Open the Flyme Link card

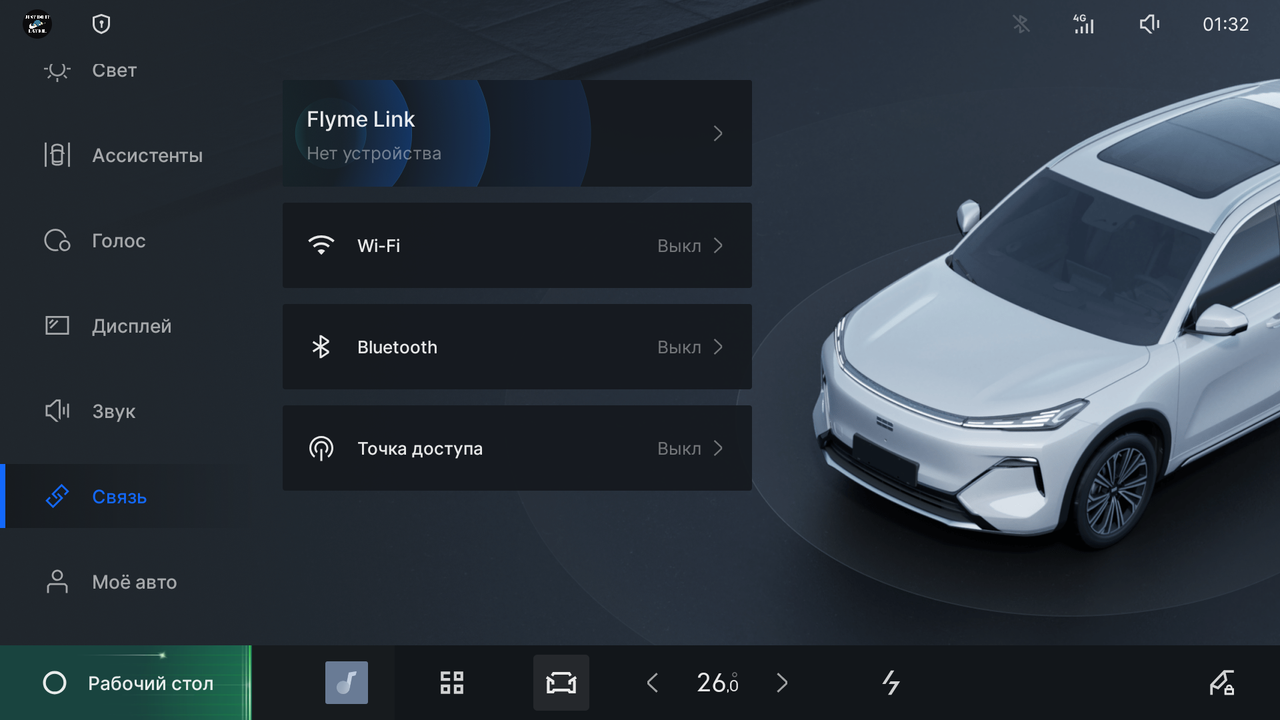coord(517,133)
